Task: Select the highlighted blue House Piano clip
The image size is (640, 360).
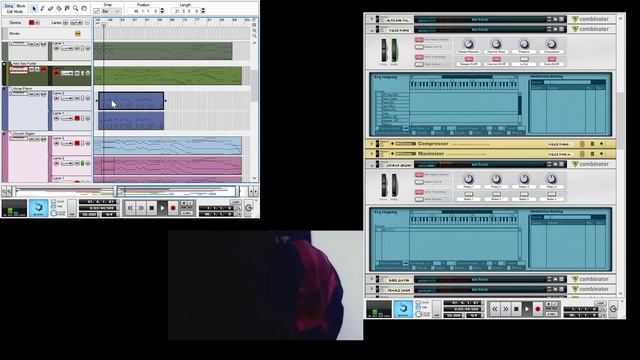Action: click(131, 101)
